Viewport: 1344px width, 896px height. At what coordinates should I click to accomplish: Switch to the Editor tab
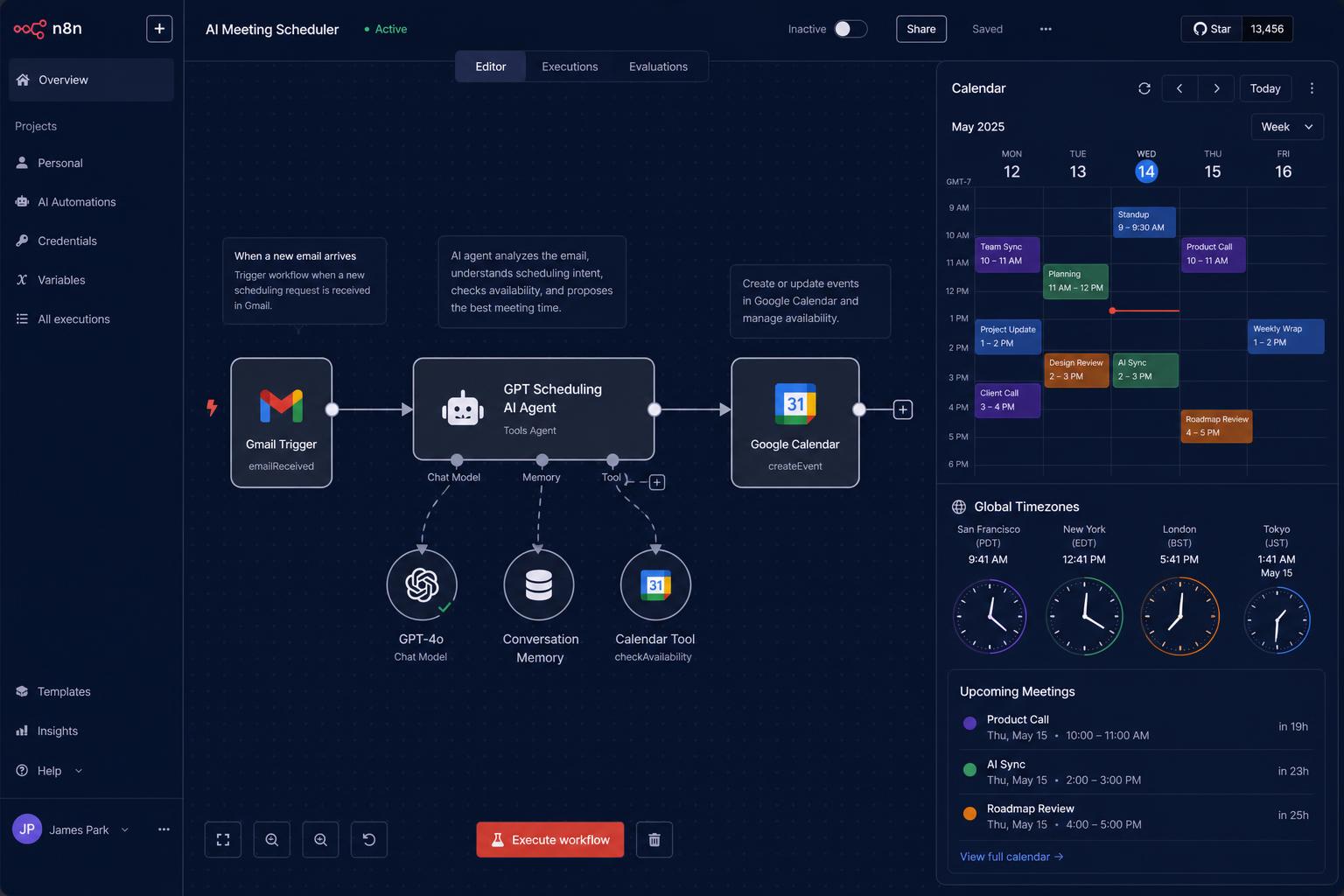tap(491, 66)
